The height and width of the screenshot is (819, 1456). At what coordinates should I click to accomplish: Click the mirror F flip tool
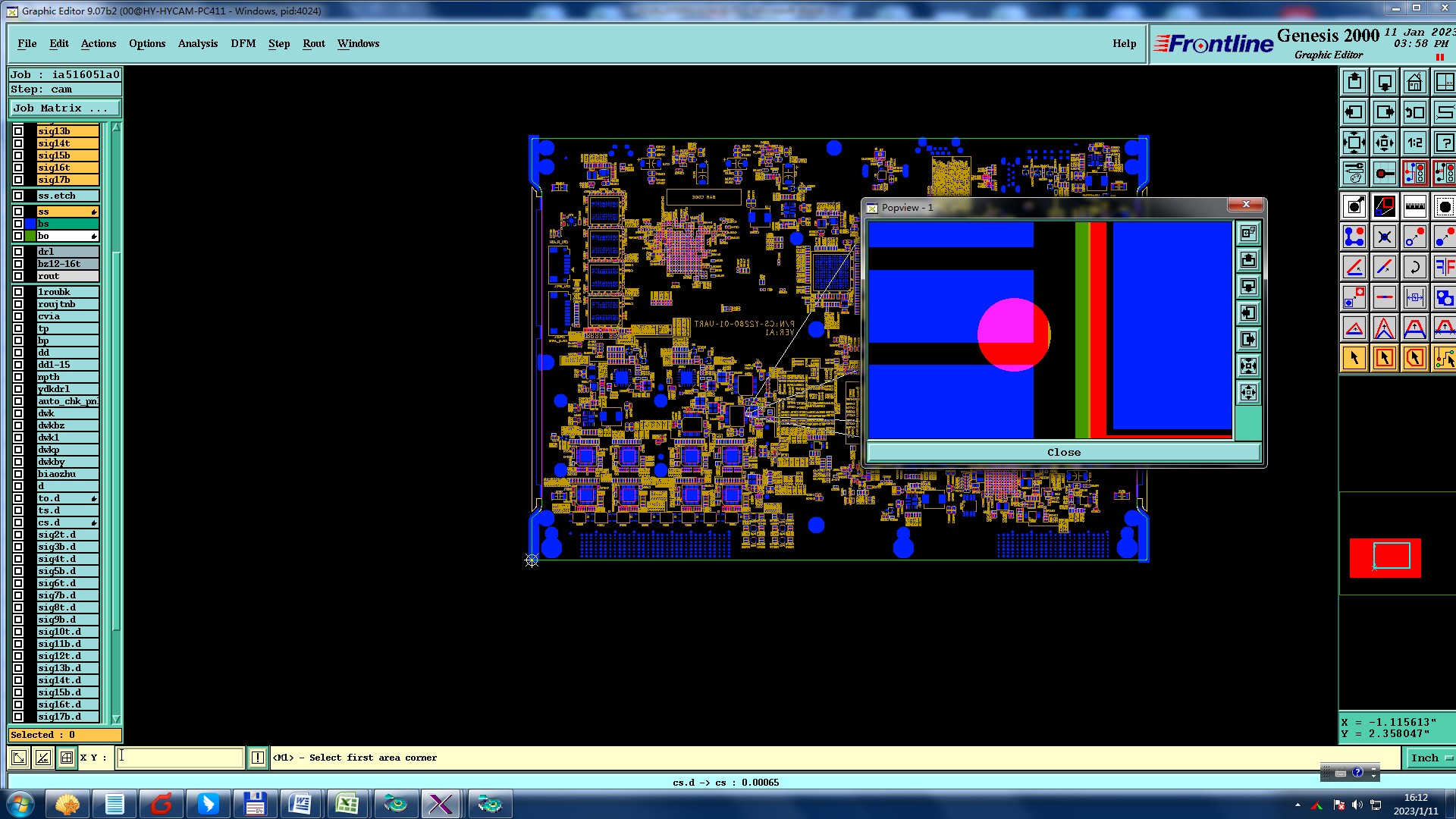tap(1444, 267)
